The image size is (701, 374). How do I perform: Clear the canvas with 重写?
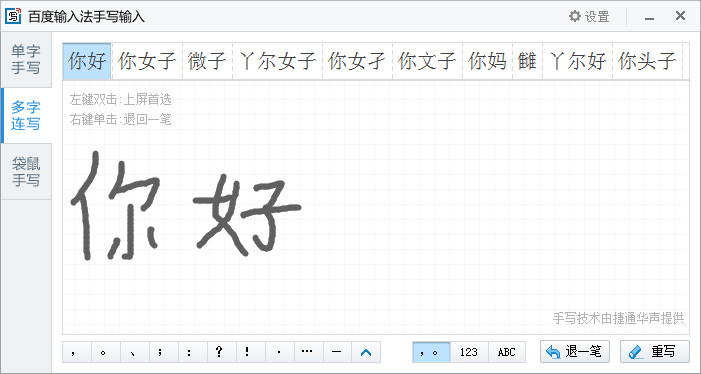pos(655,352)
